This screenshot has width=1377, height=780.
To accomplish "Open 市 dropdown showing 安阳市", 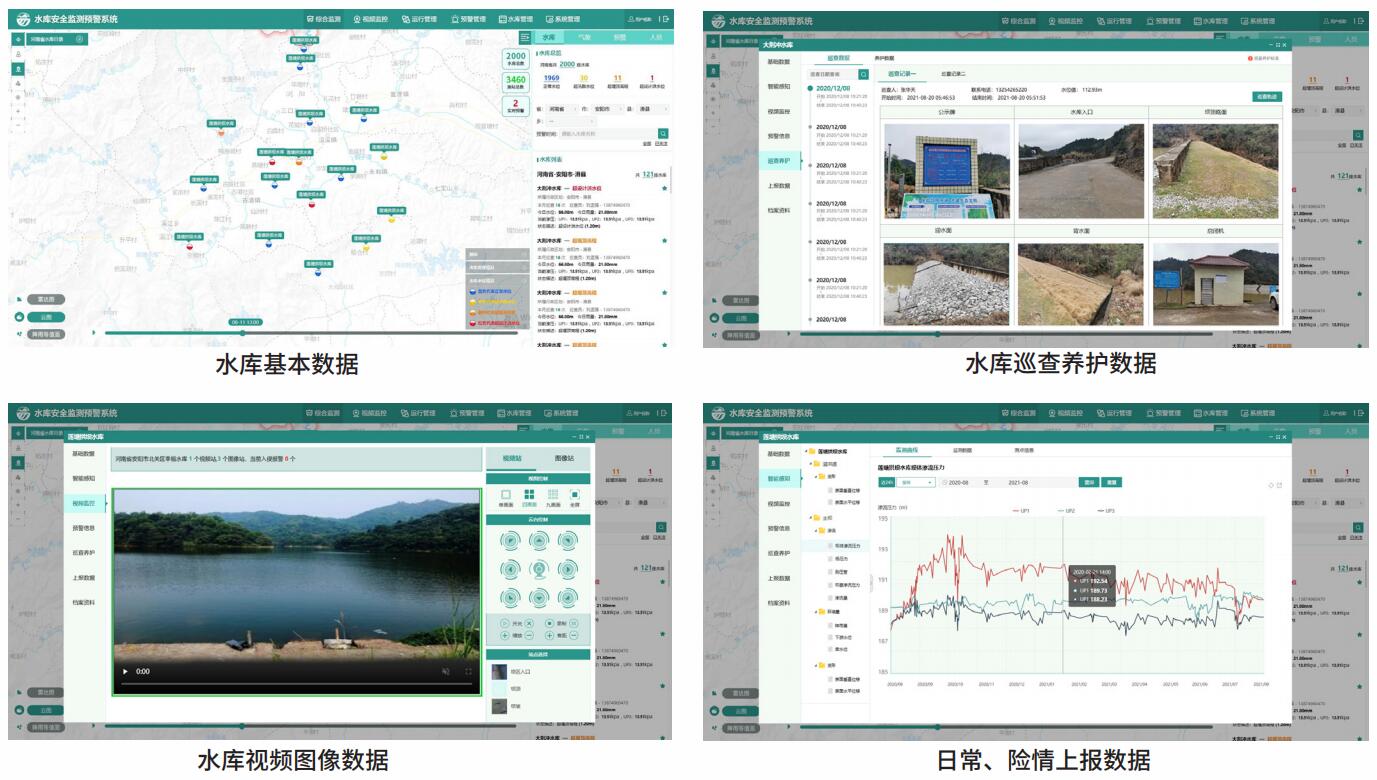I will click(x=607, y=109).
